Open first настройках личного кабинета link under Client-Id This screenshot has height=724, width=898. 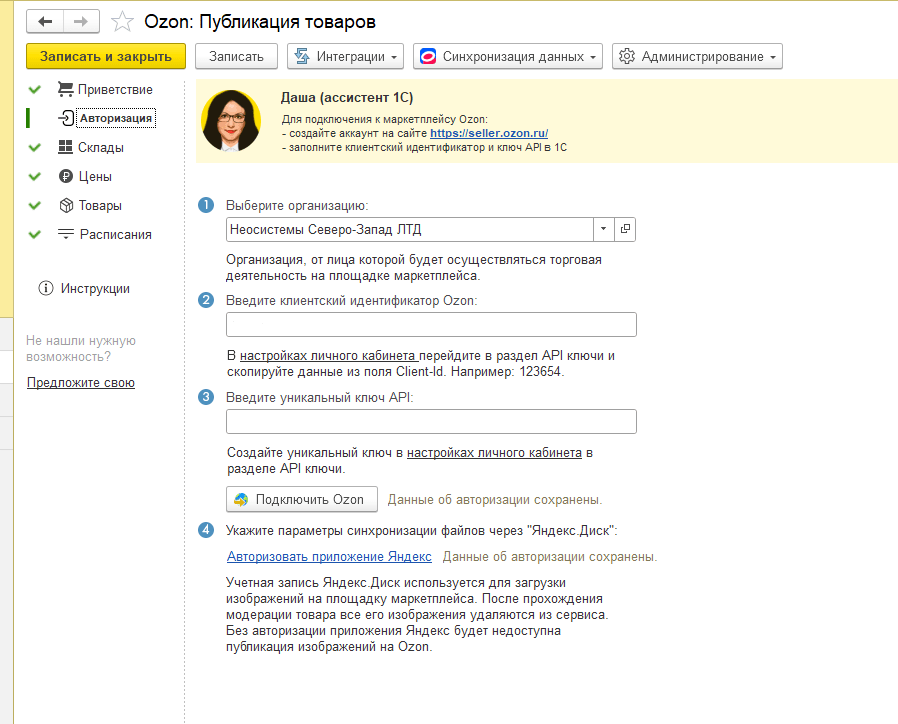click(x=329, y=356)
